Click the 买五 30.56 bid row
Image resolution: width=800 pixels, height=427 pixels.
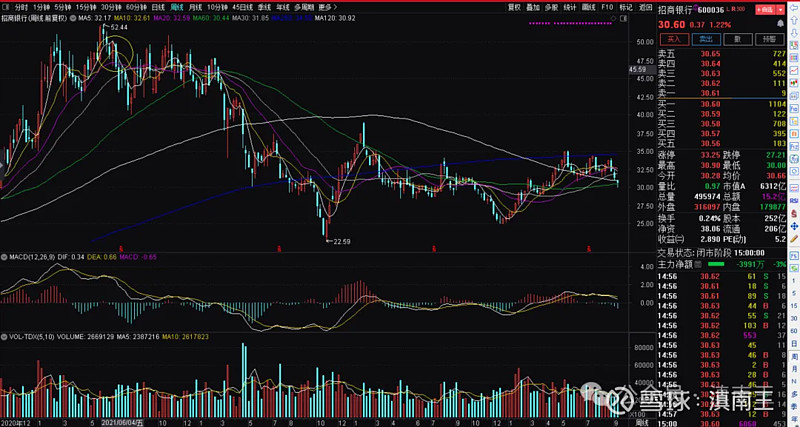721,143
